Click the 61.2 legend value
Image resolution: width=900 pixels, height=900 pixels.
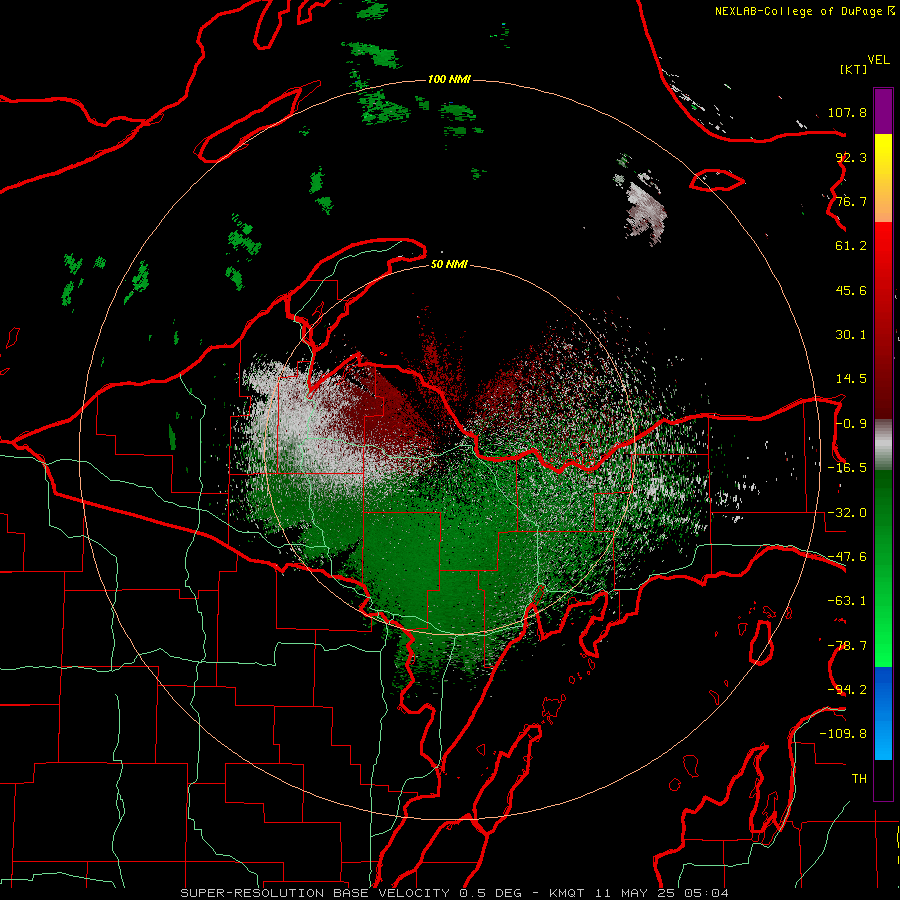851,246
